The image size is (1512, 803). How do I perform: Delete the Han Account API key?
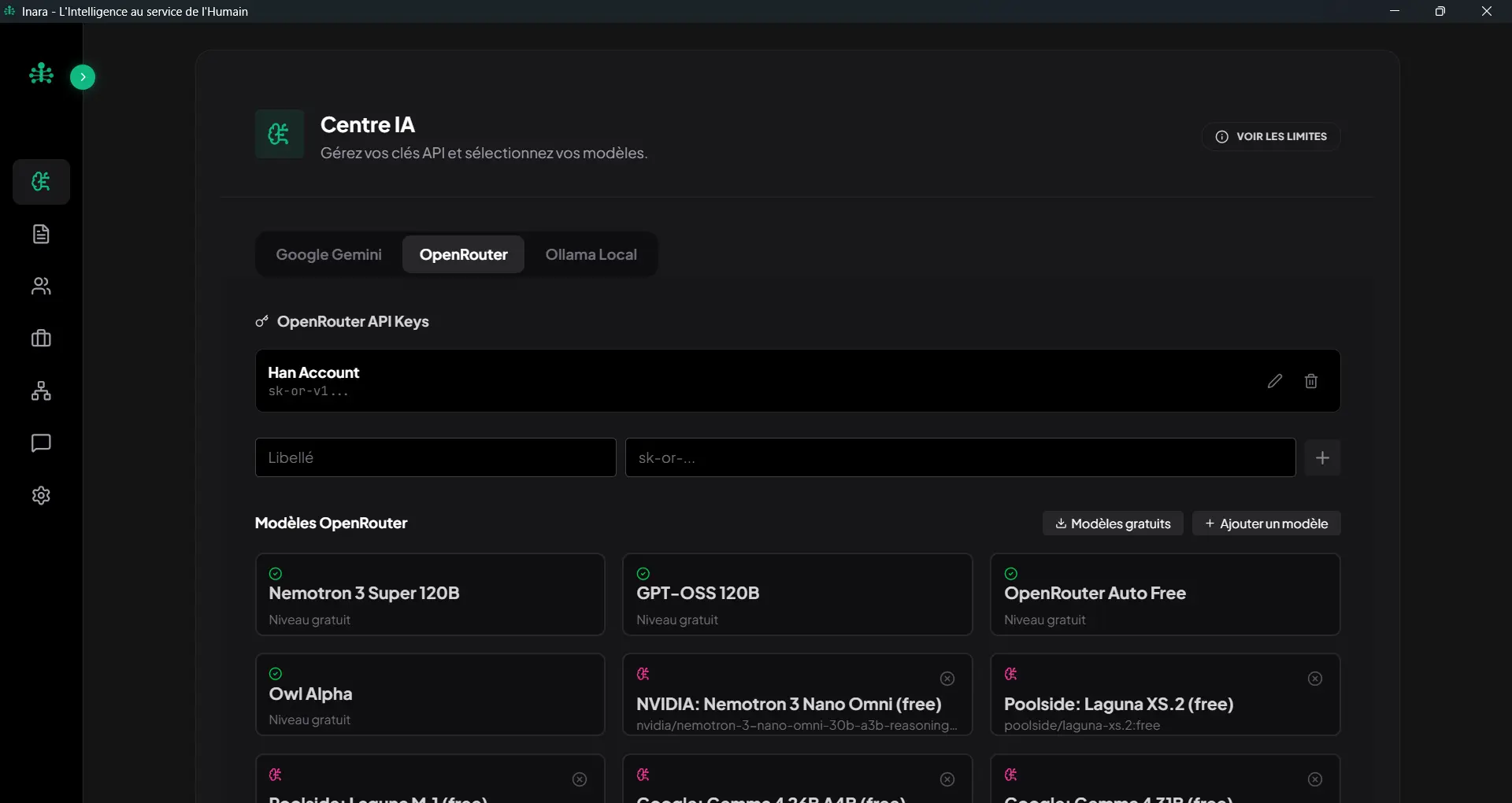click(x=1311, y=381)
